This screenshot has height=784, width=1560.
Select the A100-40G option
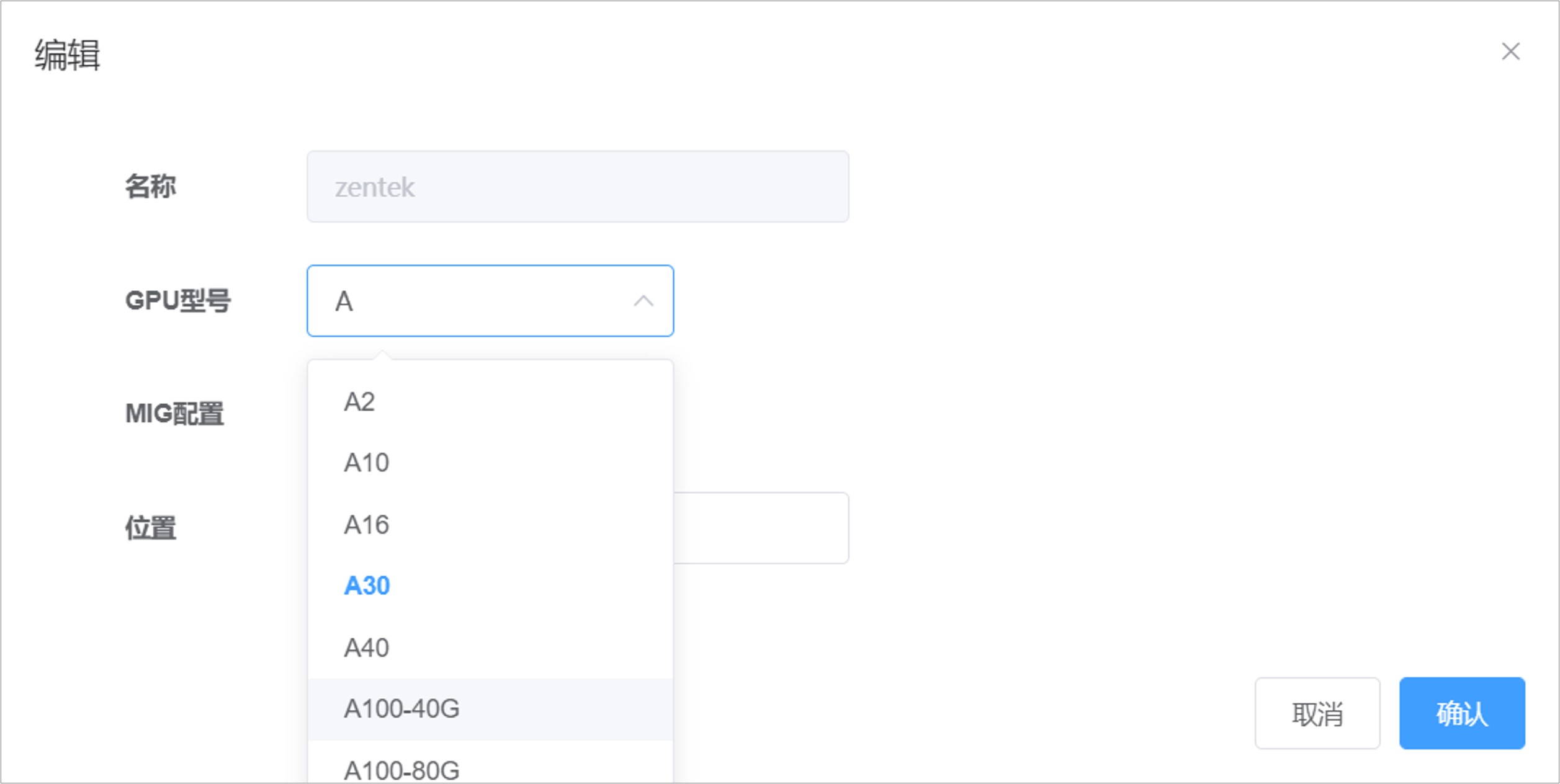[490, 709]
